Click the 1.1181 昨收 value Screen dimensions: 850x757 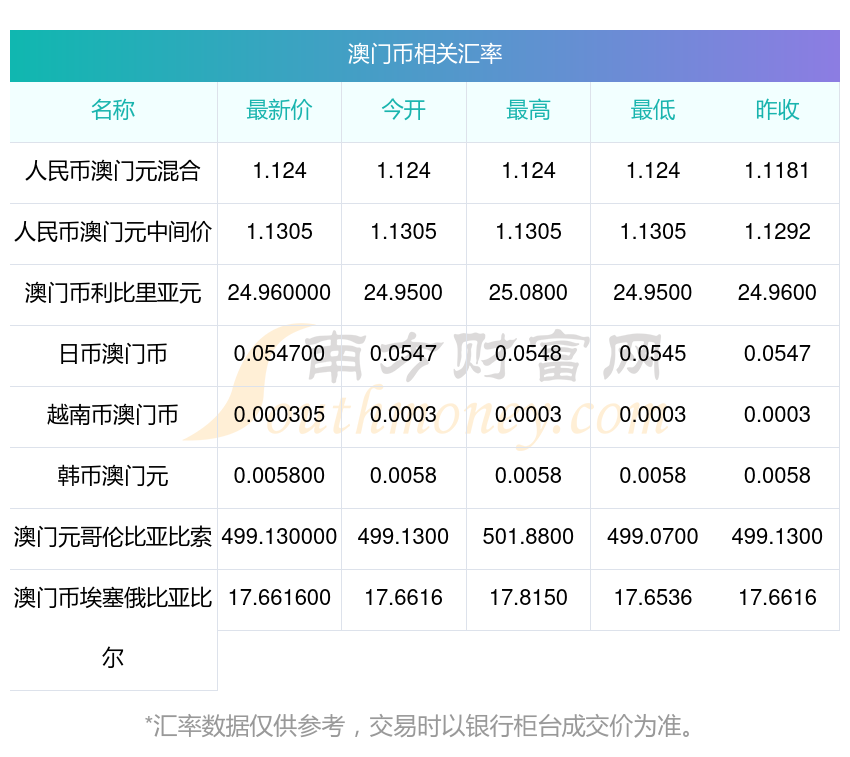[x=777, y=171]
